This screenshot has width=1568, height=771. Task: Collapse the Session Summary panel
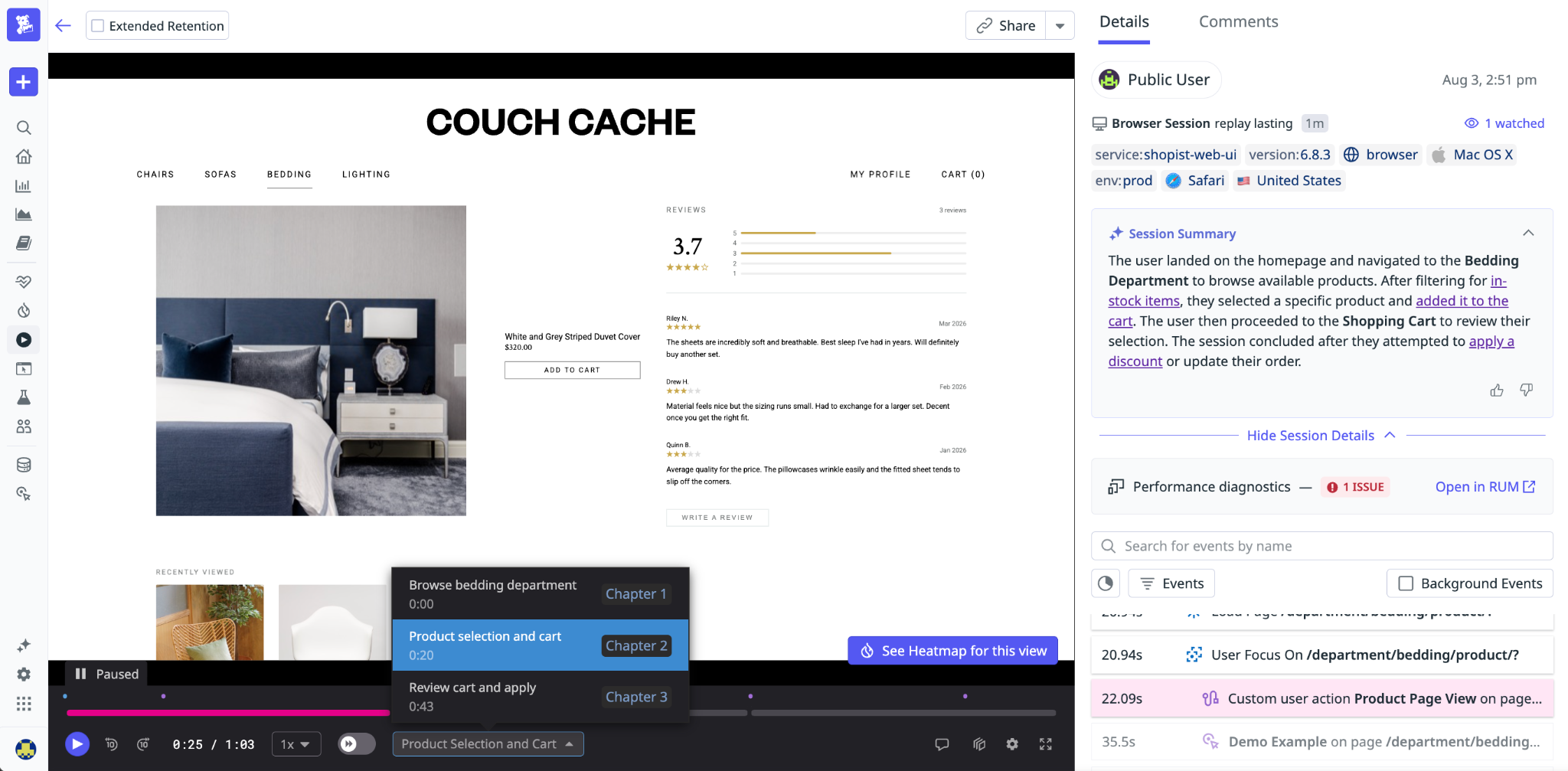[1528, 233]
